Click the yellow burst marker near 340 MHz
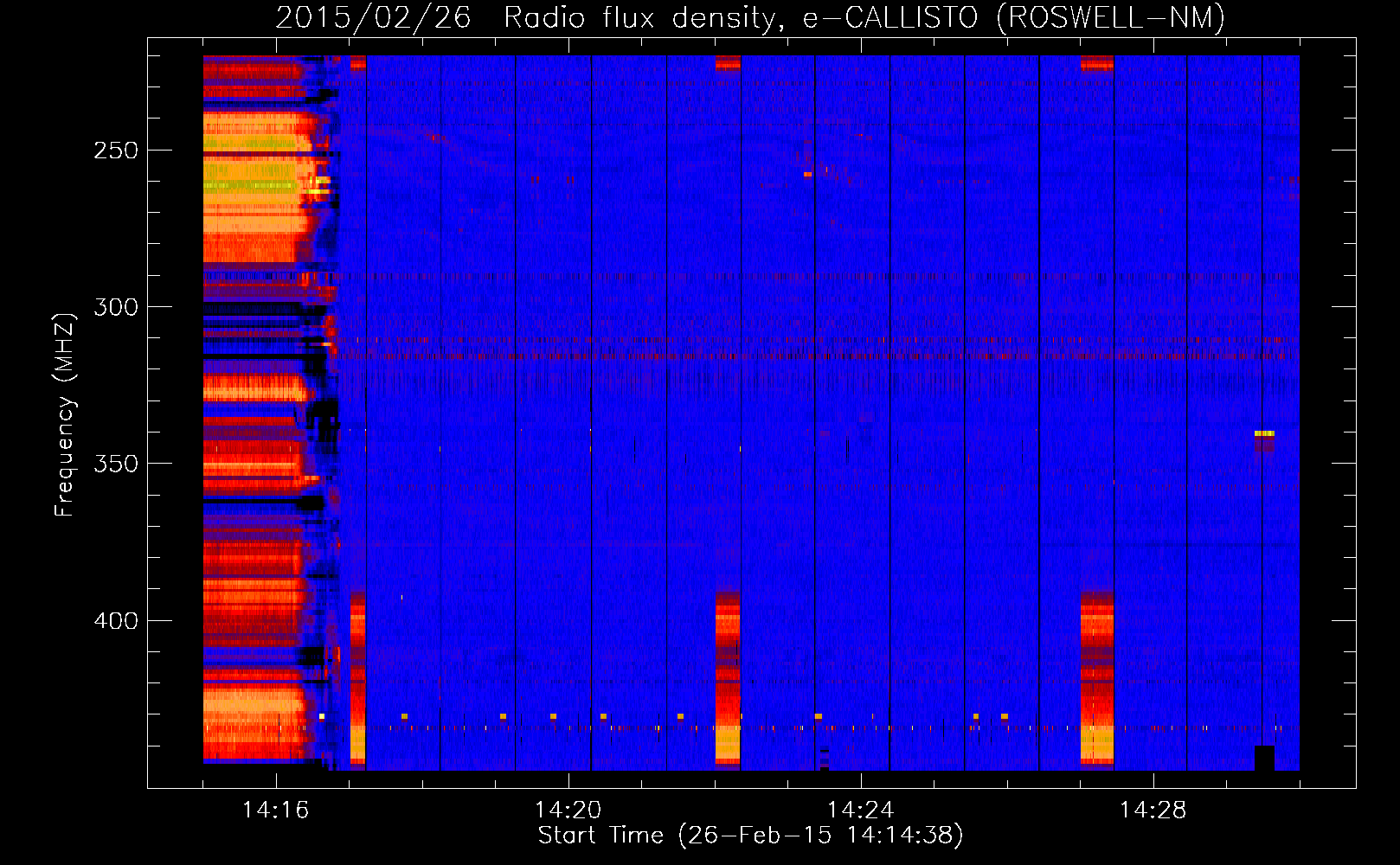 click(1264, 433)
